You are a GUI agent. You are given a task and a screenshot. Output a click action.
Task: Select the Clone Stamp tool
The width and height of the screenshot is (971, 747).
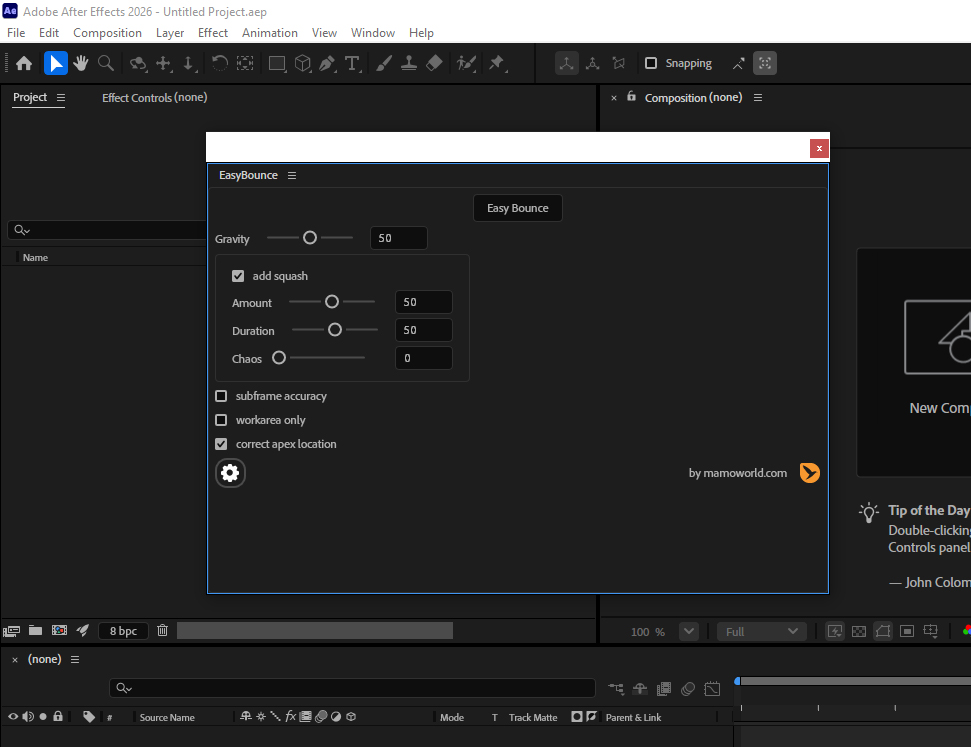coord(409,63)
